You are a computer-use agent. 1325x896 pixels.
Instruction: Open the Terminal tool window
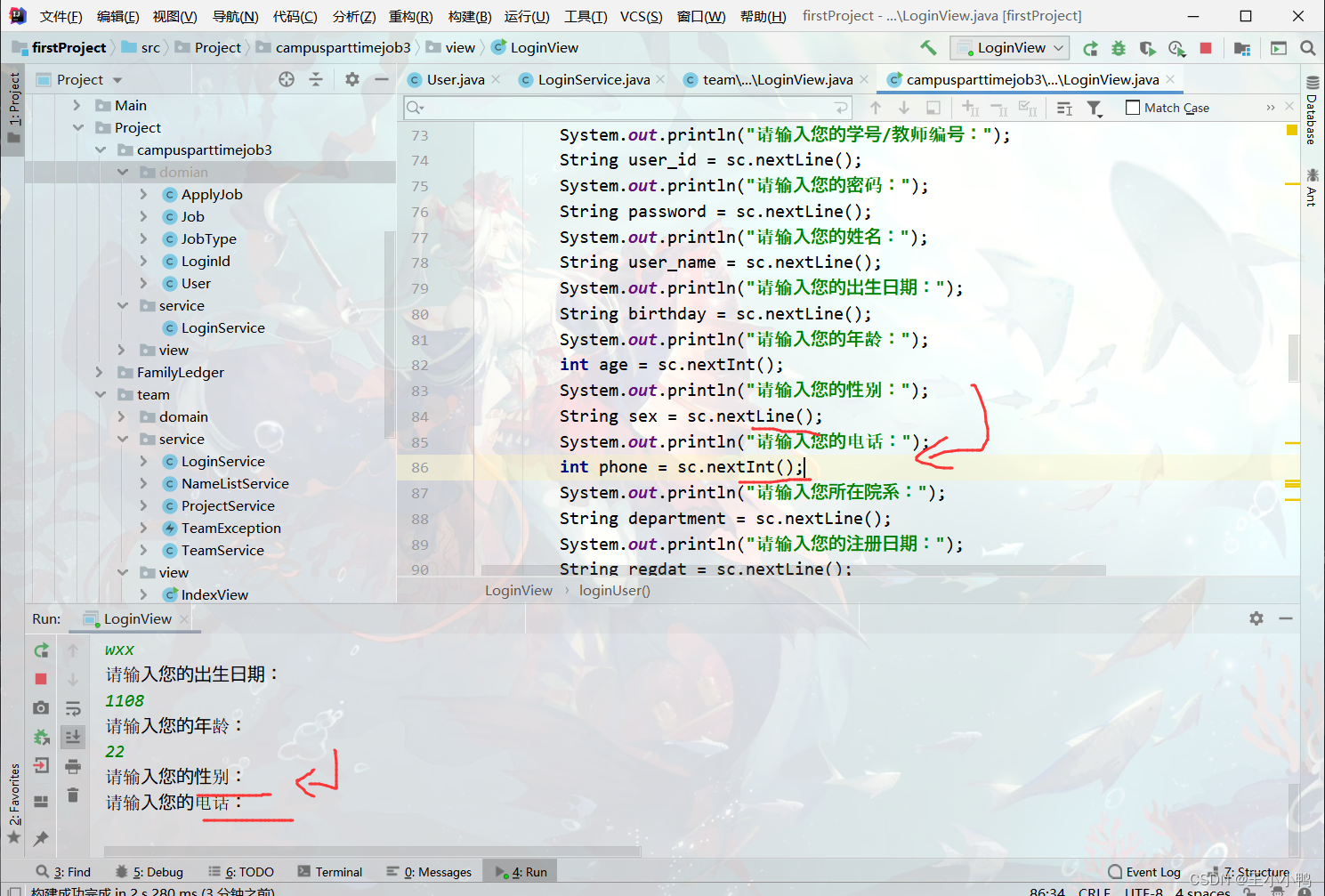coord(330,872)
